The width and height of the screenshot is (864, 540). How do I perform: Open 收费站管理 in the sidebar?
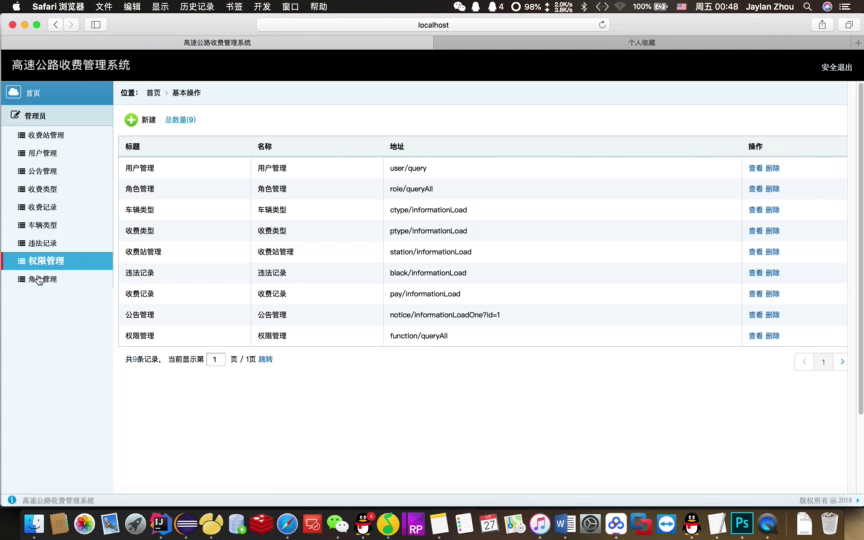click(46, 135)
